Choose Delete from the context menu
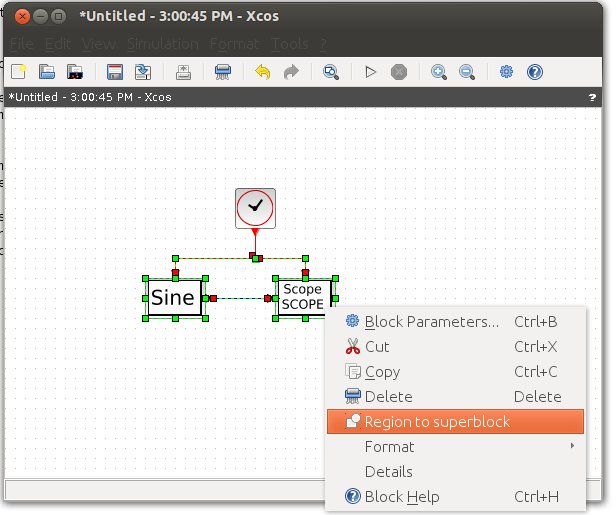 (x=388, y=397)
